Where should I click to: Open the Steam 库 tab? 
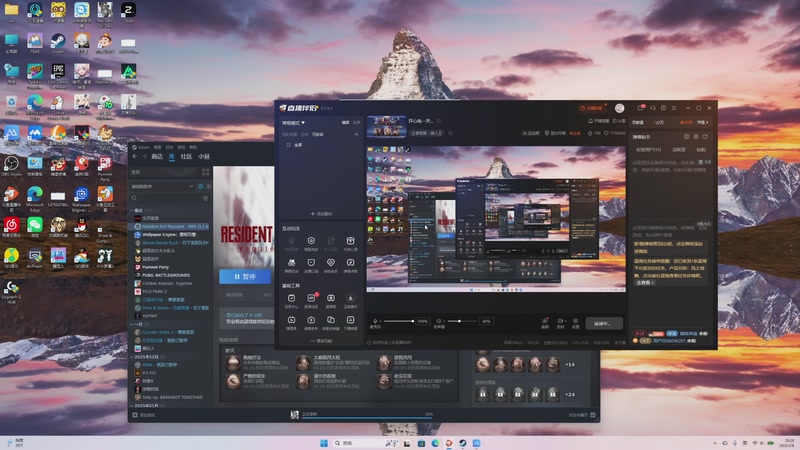point(172,157)
